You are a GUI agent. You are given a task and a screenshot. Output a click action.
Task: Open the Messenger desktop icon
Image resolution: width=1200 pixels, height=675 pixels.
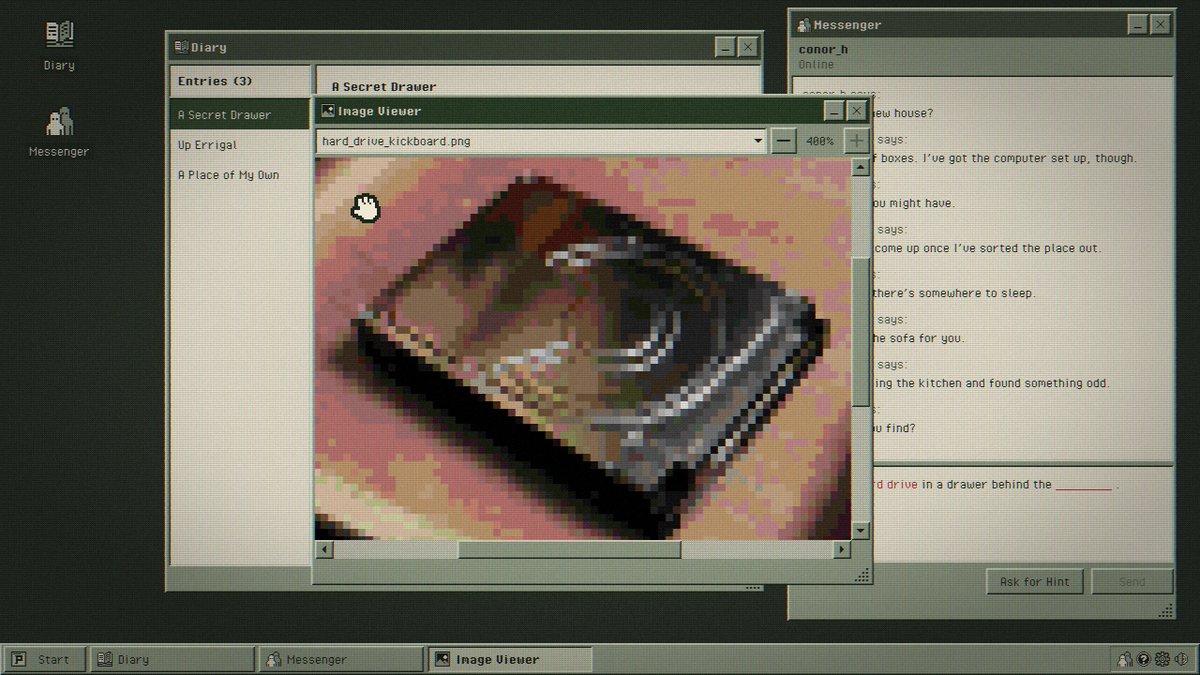[59, 132]
